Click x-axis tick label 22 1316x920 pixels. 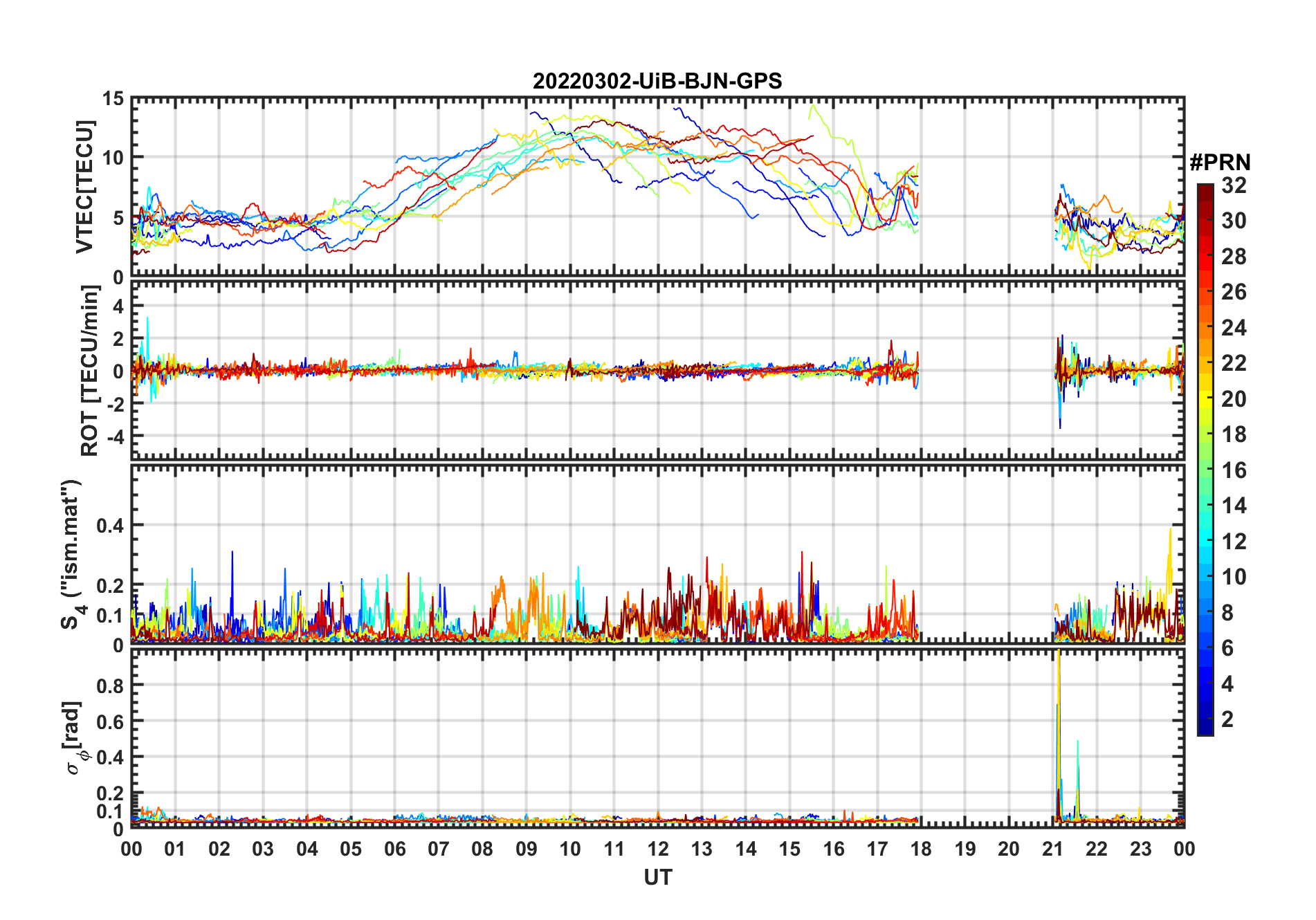1097,849
